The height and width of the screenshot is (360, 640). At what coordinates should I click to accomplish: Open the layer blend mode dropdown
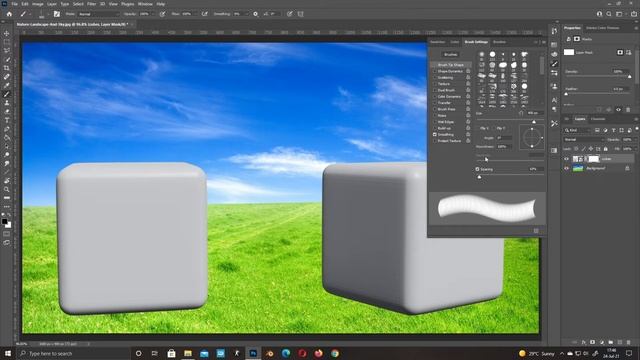click(x=583, y=140)
